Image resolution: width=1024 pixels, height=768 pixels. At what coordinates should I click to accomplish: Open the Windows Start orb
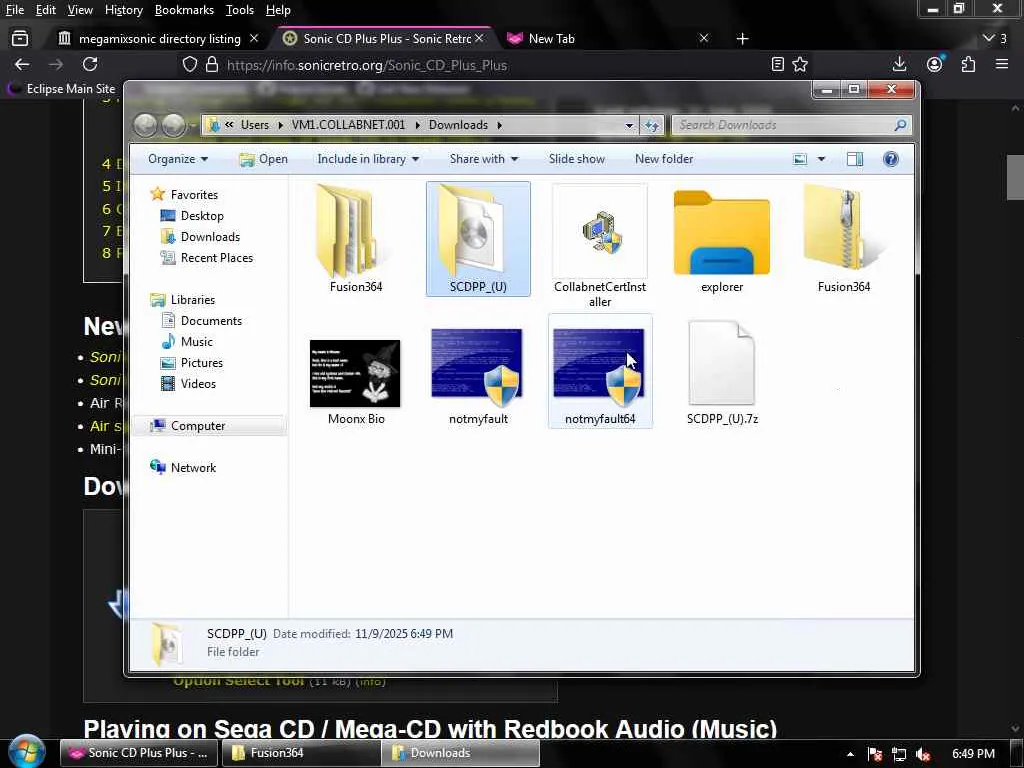(x=27, y=752)
